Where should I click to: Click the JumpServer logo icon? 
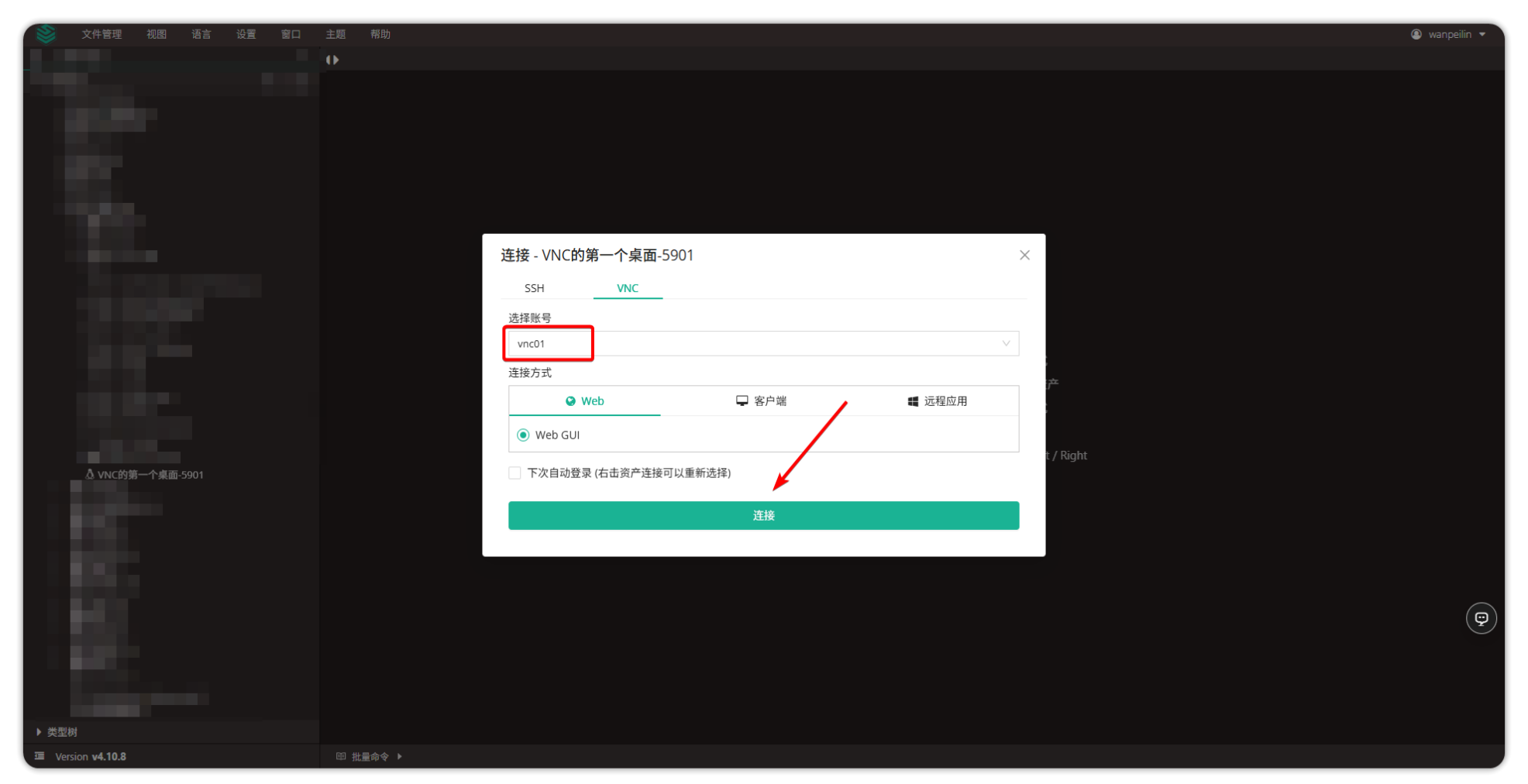click(46, 34)
